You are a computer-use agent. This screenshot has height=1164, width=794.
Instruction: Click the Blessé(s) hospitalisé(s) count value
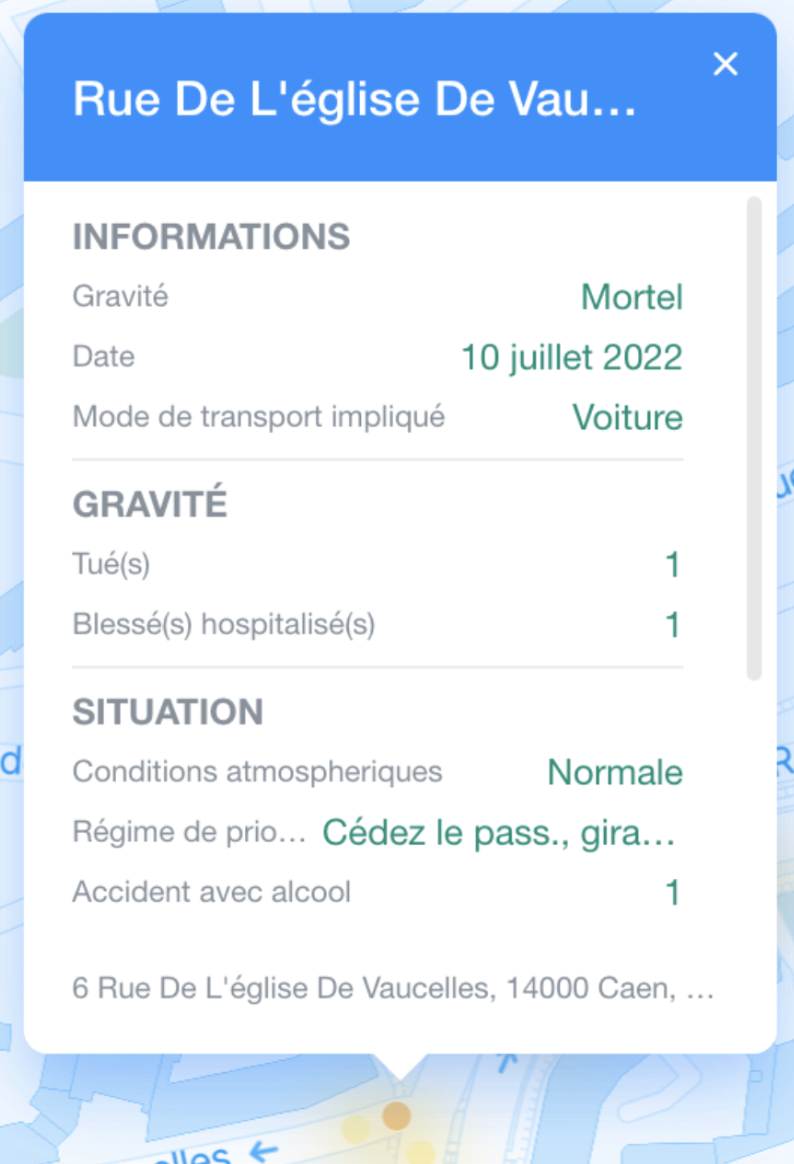pyautogui.click(x=673, y=625)
